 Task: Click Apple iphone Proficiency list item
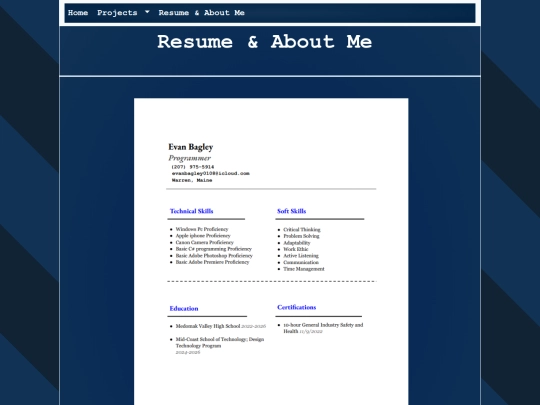coord(203,236)
